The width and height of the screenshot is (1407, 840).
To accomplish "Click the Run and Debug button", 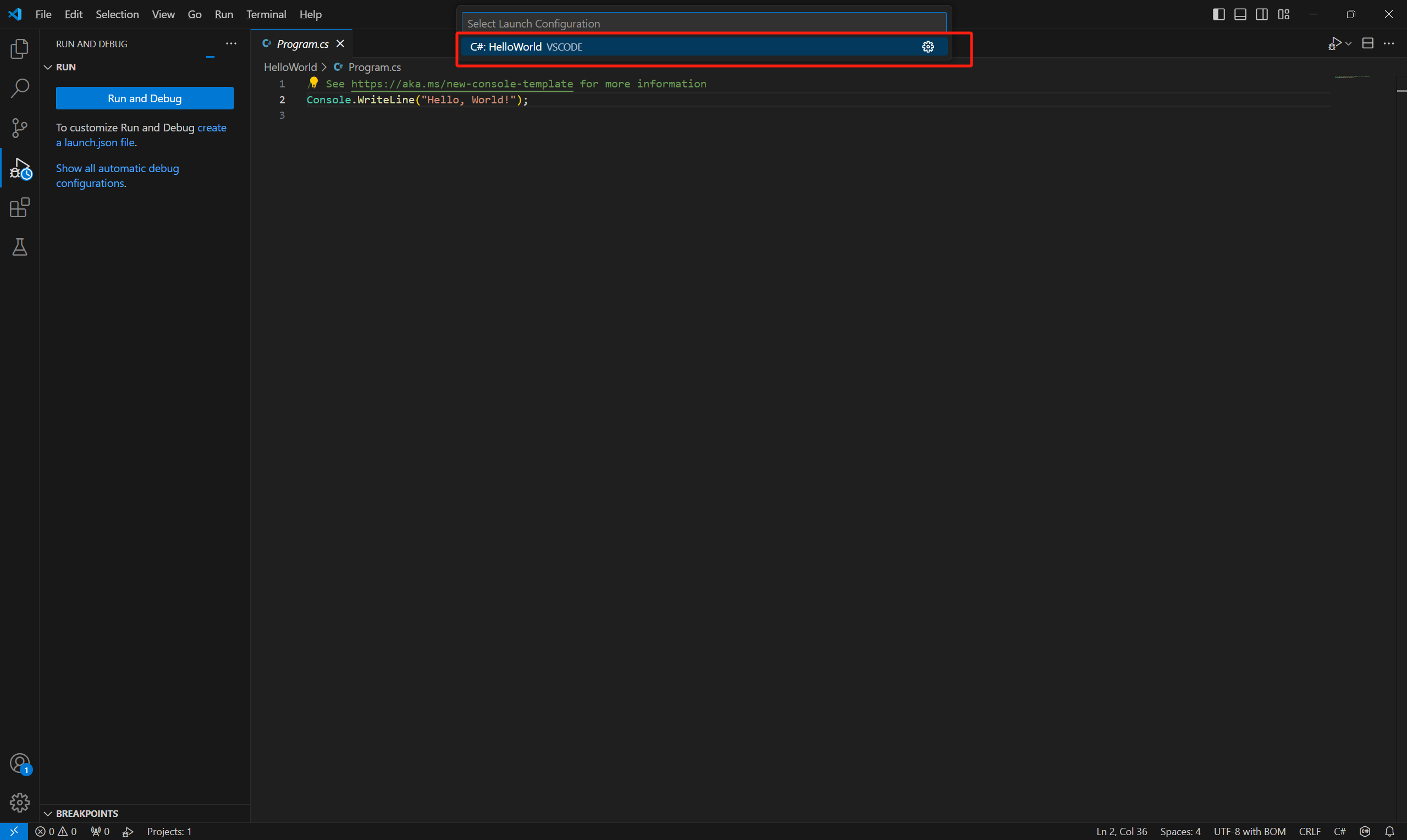I will (x=145, y=98).
